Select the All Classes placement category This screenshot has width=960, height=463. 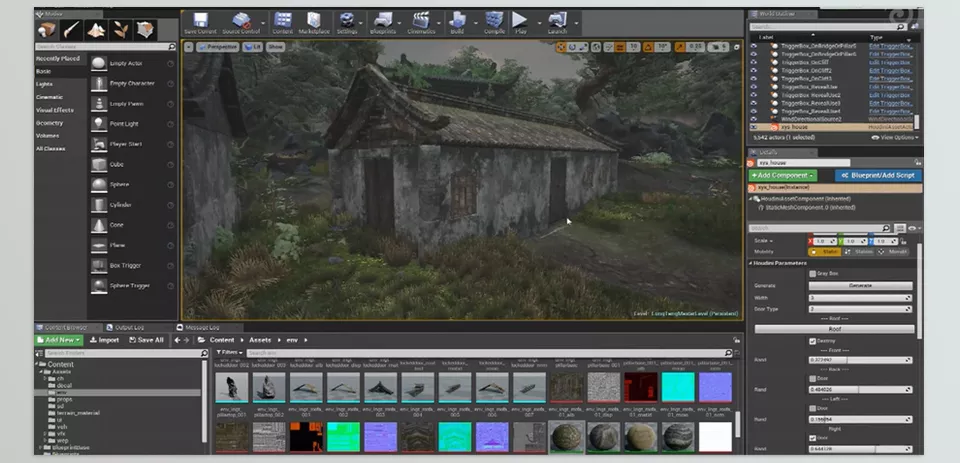(50, 149)
